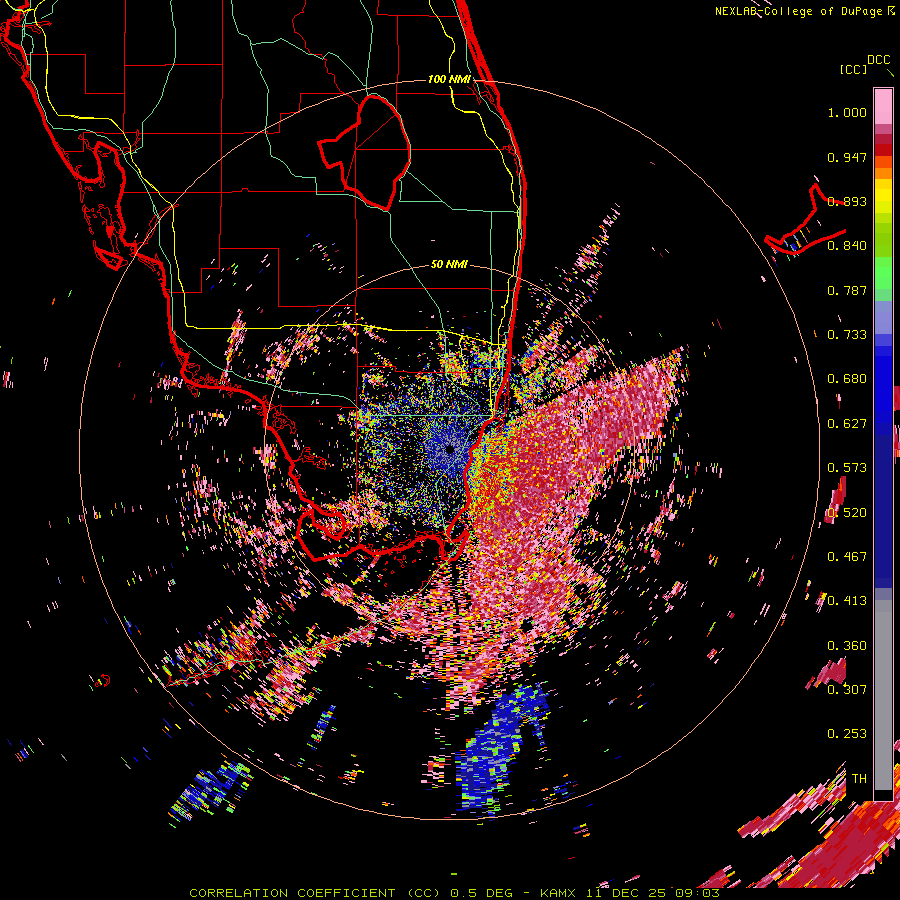Click the 0.840 scale value
900x900 pixels.
click(847, 246)
